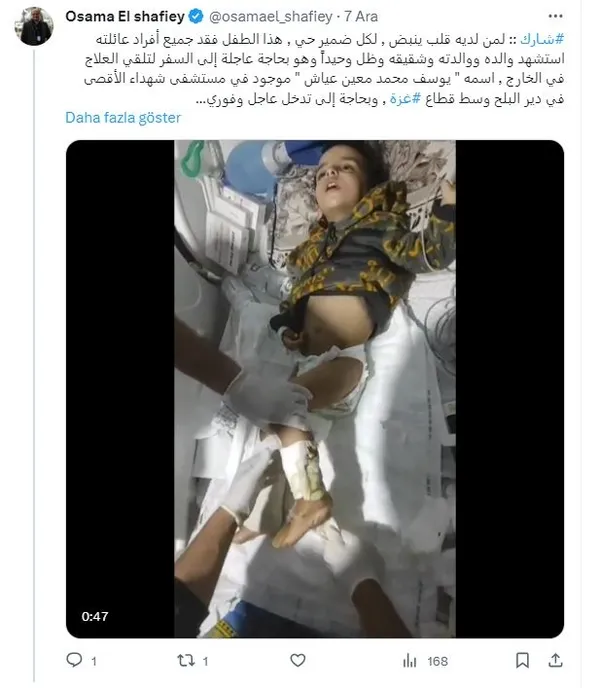Screen dimensions: 600x688
Task: Click the 0:47 video duration label
Action: pos(95,616)
